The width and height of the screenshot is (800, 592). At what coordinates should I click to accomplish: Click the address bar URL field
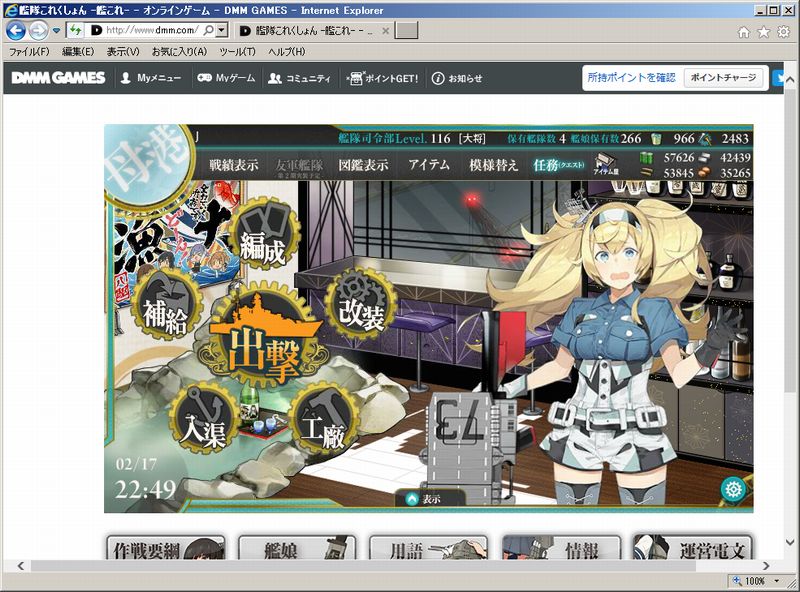coord(153,31)
